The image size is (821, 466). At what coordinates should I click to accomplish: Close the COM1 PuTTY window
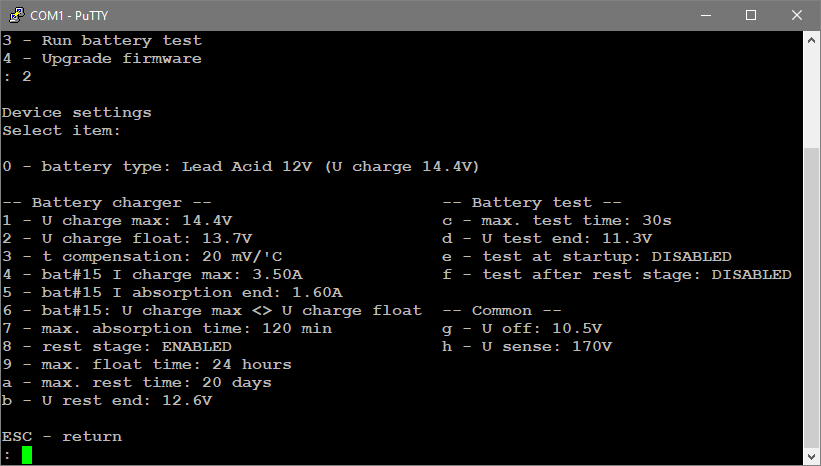(797, 15)
